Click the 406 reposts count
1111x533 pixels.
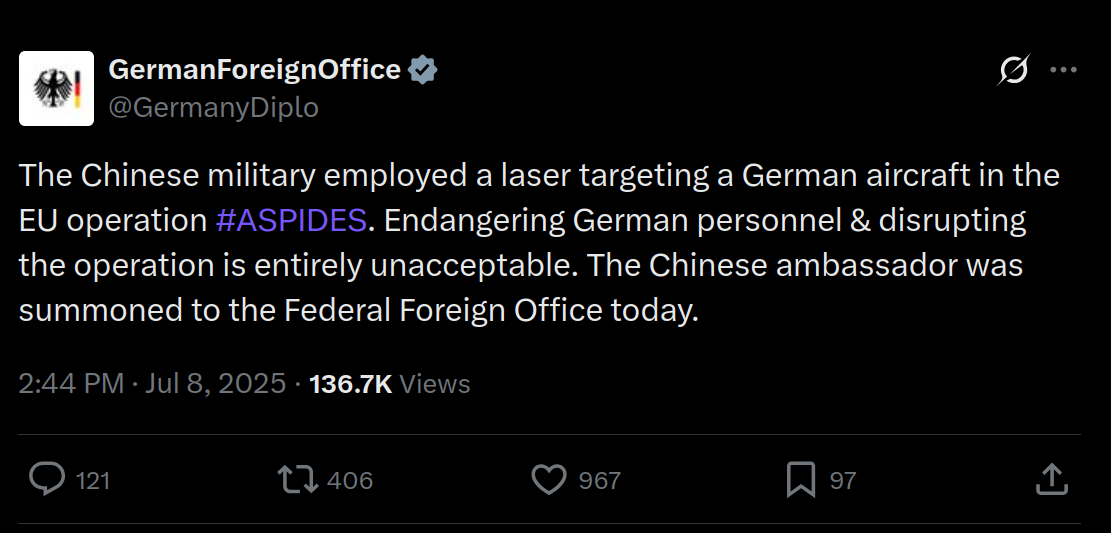pos(350,481)
